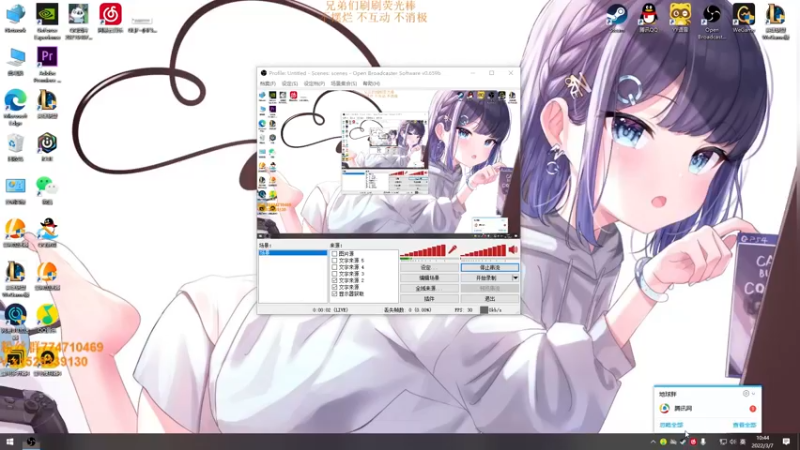Collapse the notification popup chevron
Screen dimensions: 800x450
(754, 393)
